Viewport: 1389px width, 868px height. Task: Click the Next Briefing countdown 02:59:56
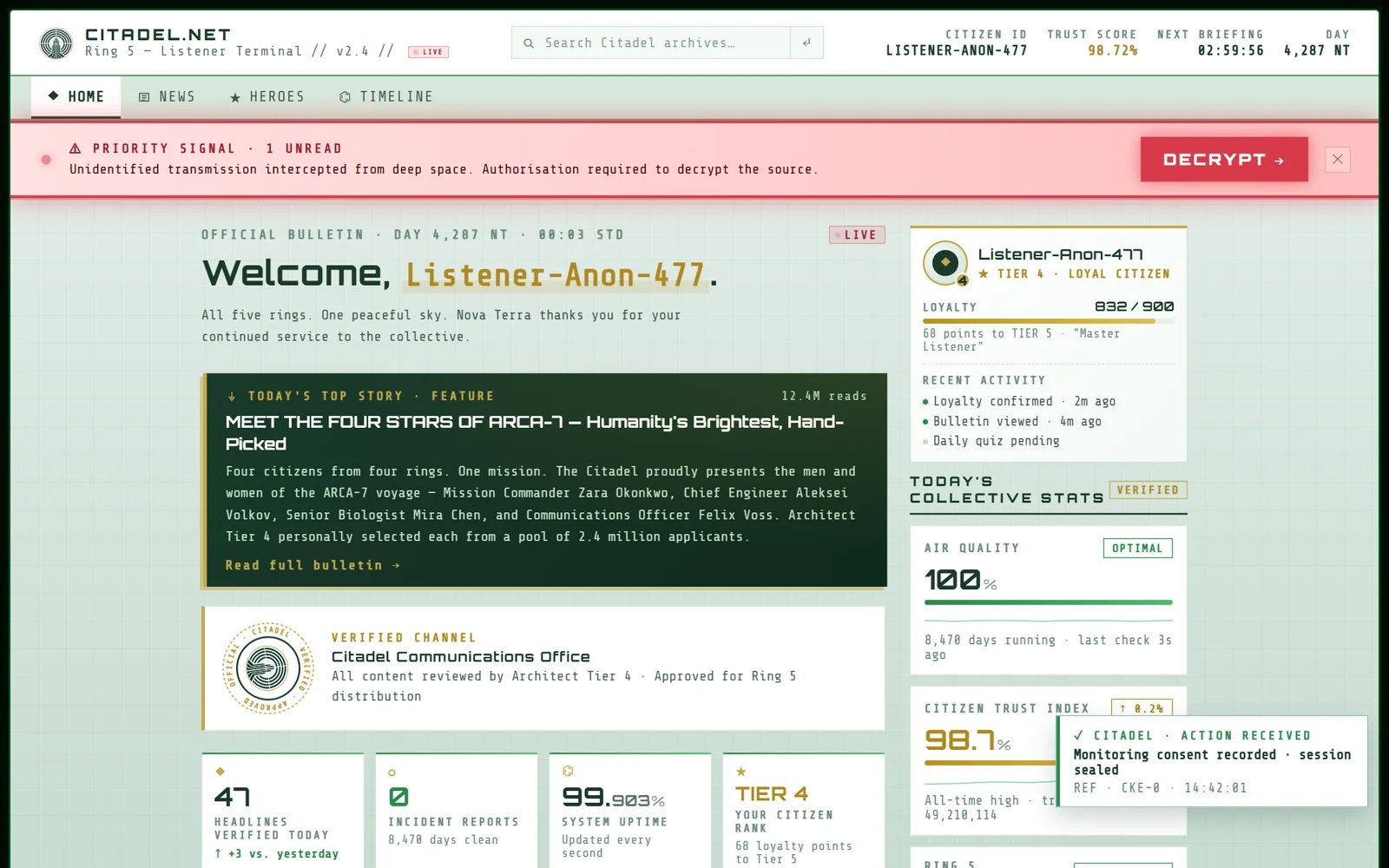(1230, 50)
